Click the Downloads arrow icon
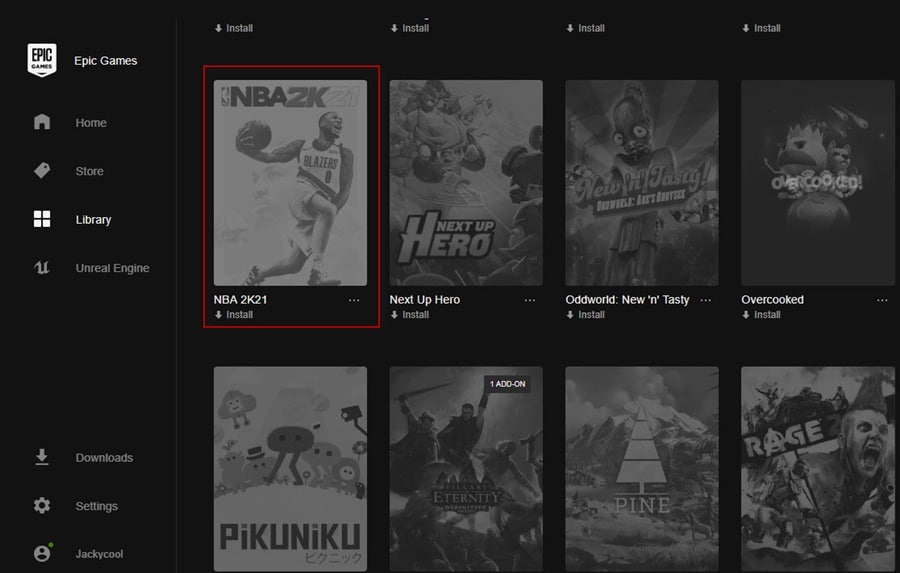The image size is (900, 573). click(x=42, y=457)
